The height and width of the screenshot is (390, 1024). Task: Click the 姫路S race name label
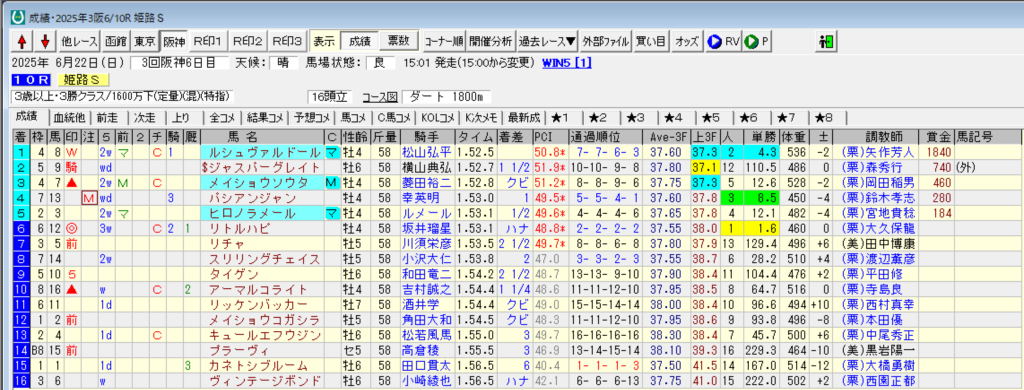point(83,80)
